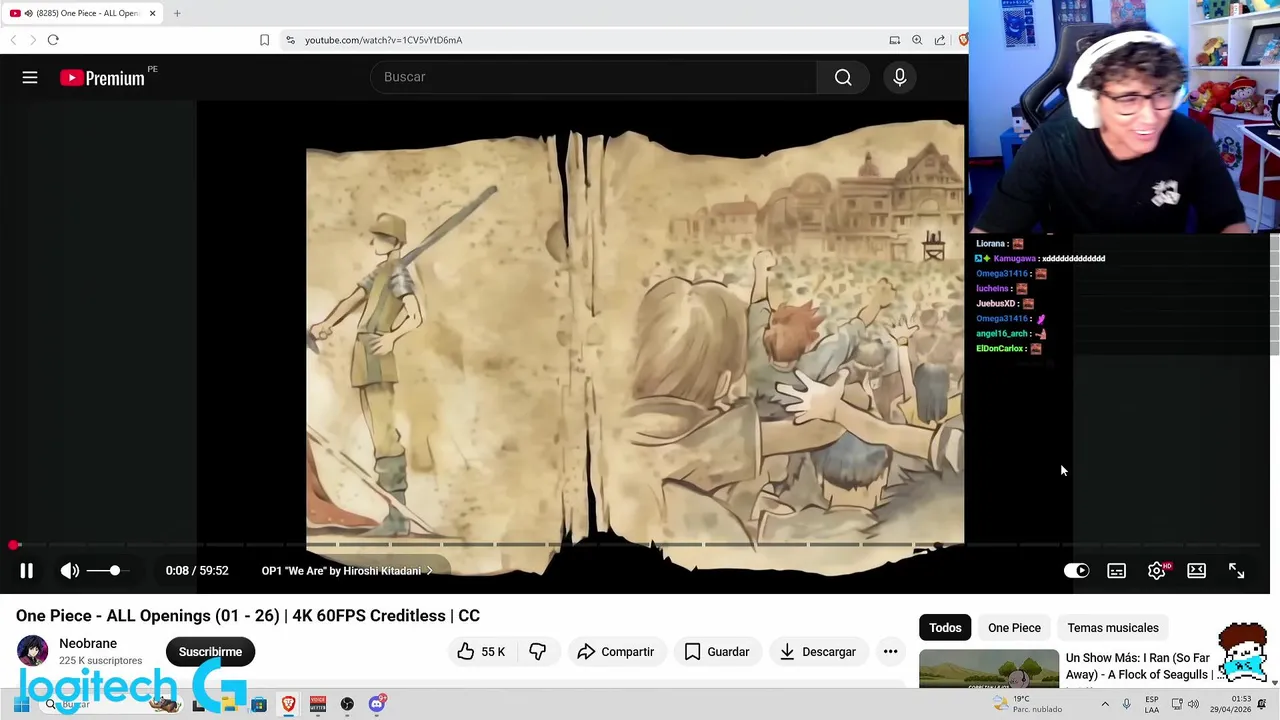Screen dimensions: 1280x720
Task: Open the Neobrane channel name link
Action: pos(88,643)
